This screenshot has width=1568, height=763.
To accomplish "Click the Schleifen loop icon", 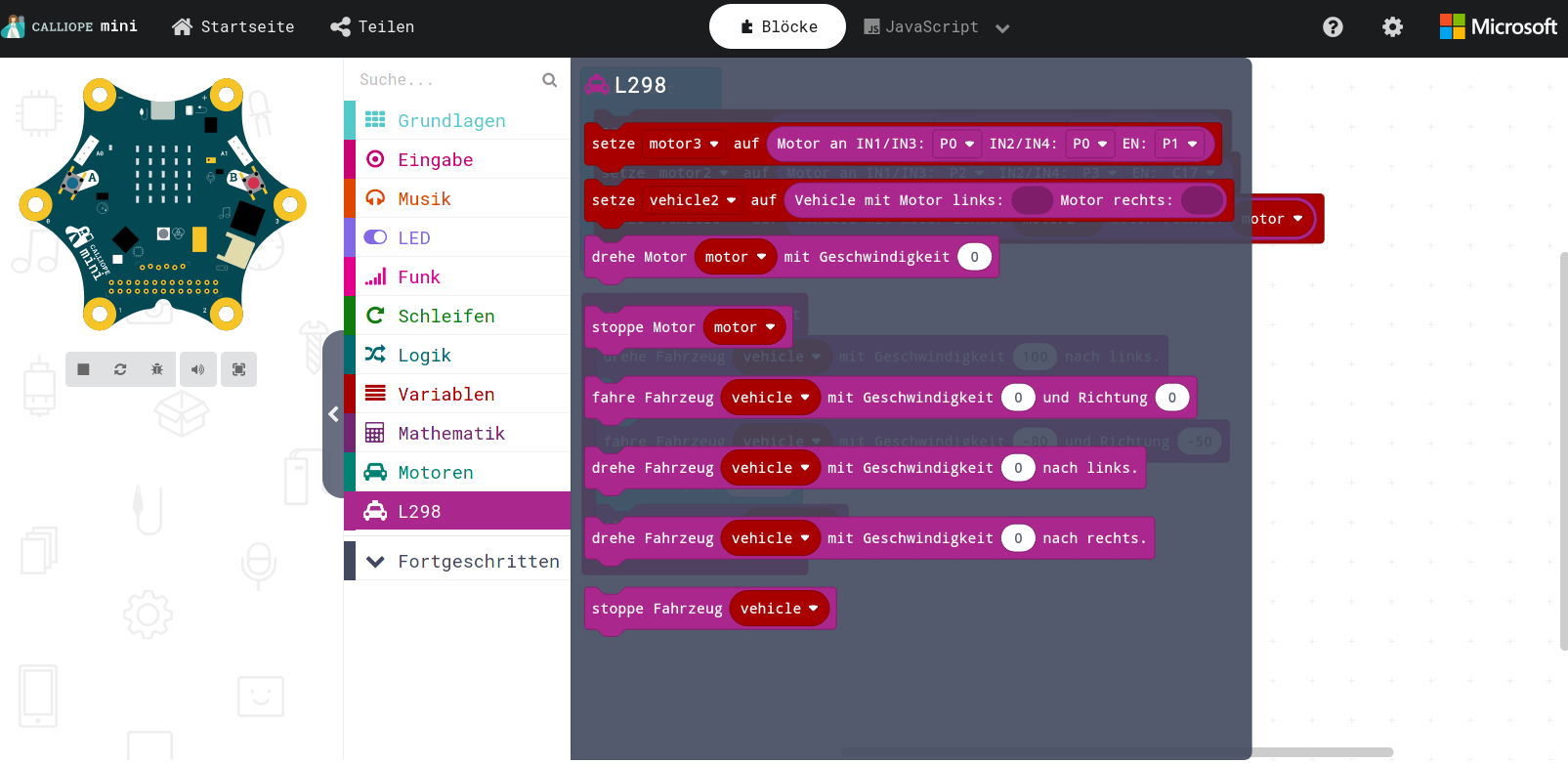I will (x=375, y=316).
